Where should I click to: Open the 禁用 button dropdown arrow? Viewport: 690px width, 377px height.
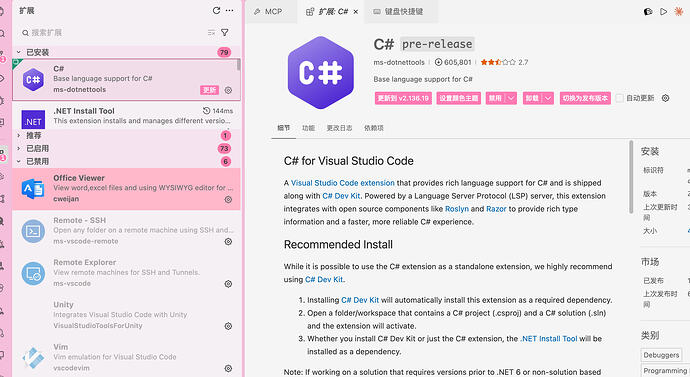click(x=511, y=98)
